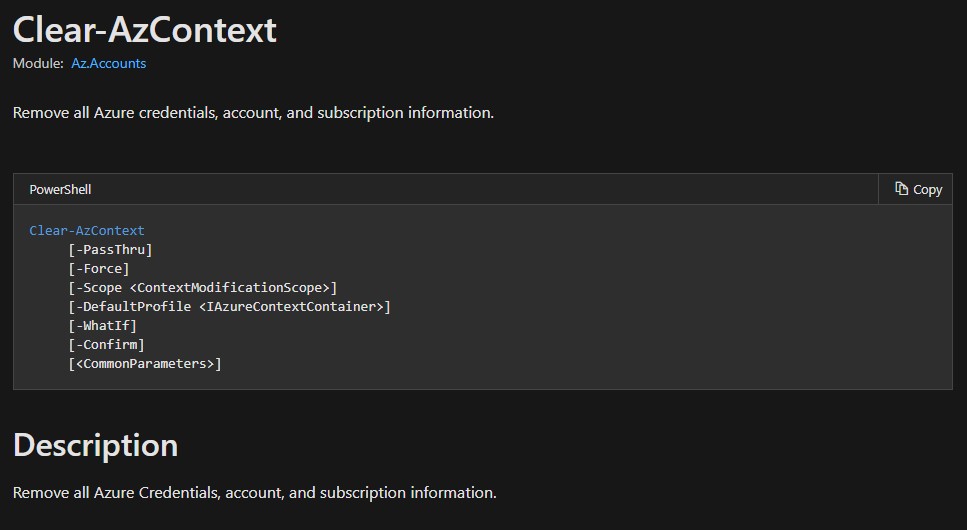Click the [-PassThru] parameter in syntax
The height and width of the screenshot is (530, 967).
[110, 249]
